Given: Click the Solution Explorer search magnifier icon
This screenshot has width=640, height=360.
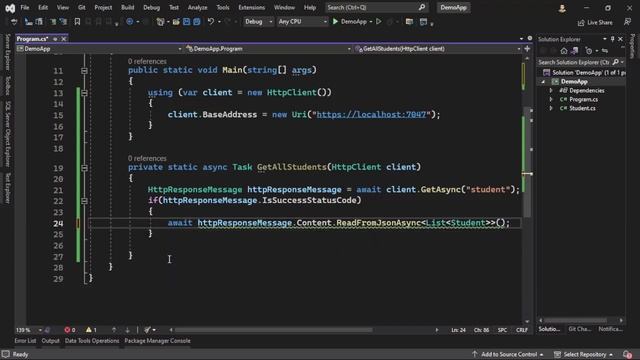Looking at the screenshot, I should [x=616, y=62].
